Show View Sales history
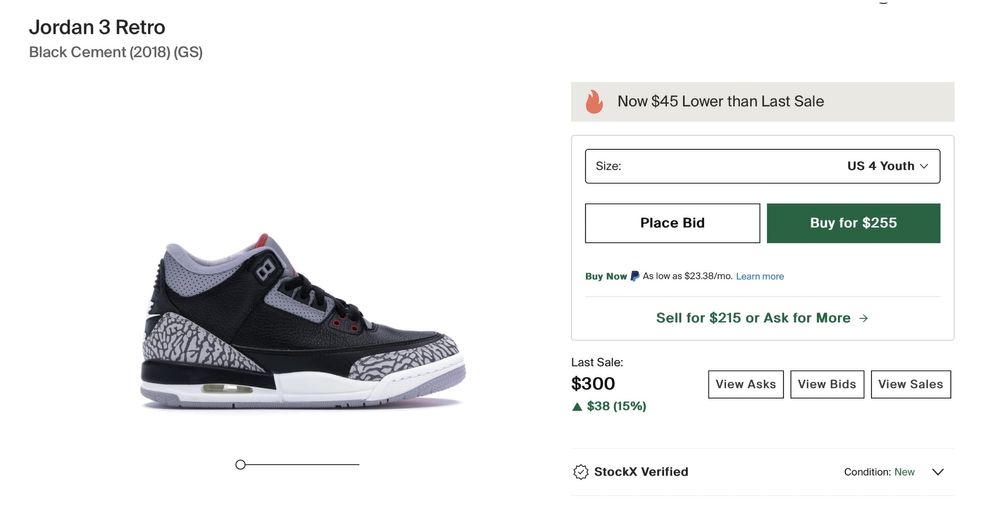The width and height of the screenshot is (1000, 508). point(911,384)
